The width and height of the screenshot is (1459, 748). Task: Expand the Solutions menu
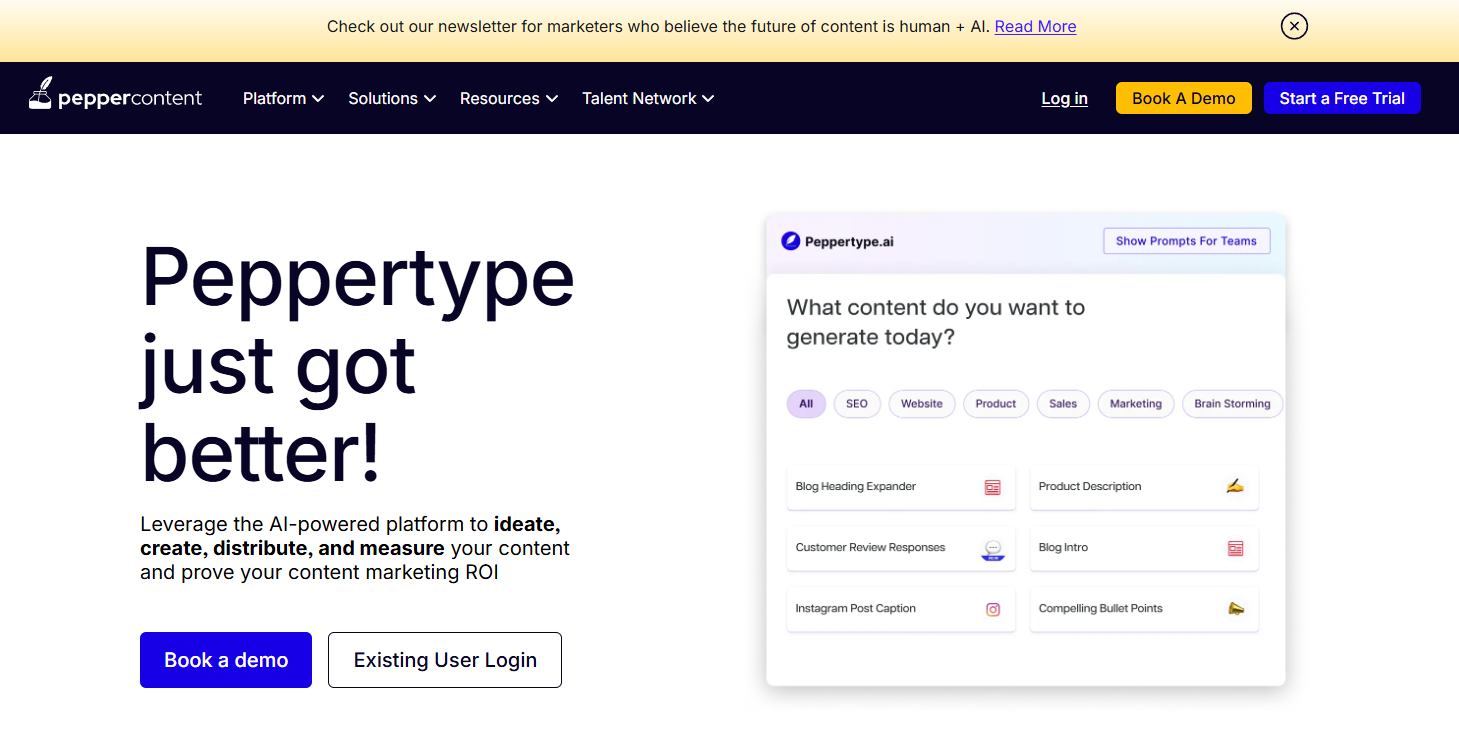pos(392,98)
